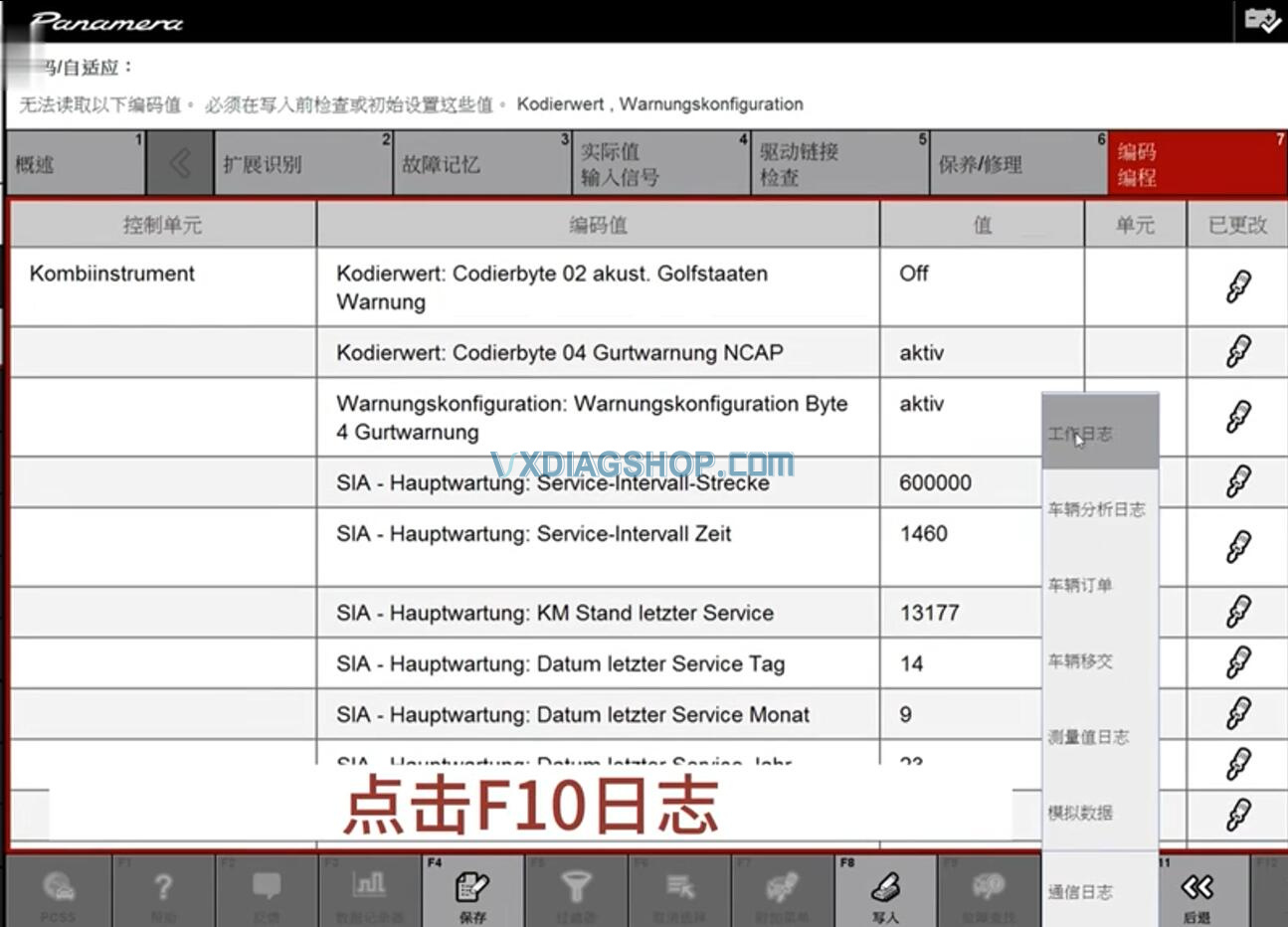Click the left chevron tab scroll button

click(x=180, y=163)
